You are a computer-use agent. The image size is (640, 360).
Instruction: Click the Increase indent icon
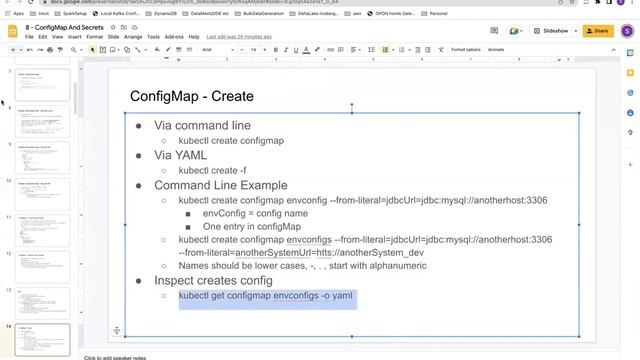coord(428,50)
